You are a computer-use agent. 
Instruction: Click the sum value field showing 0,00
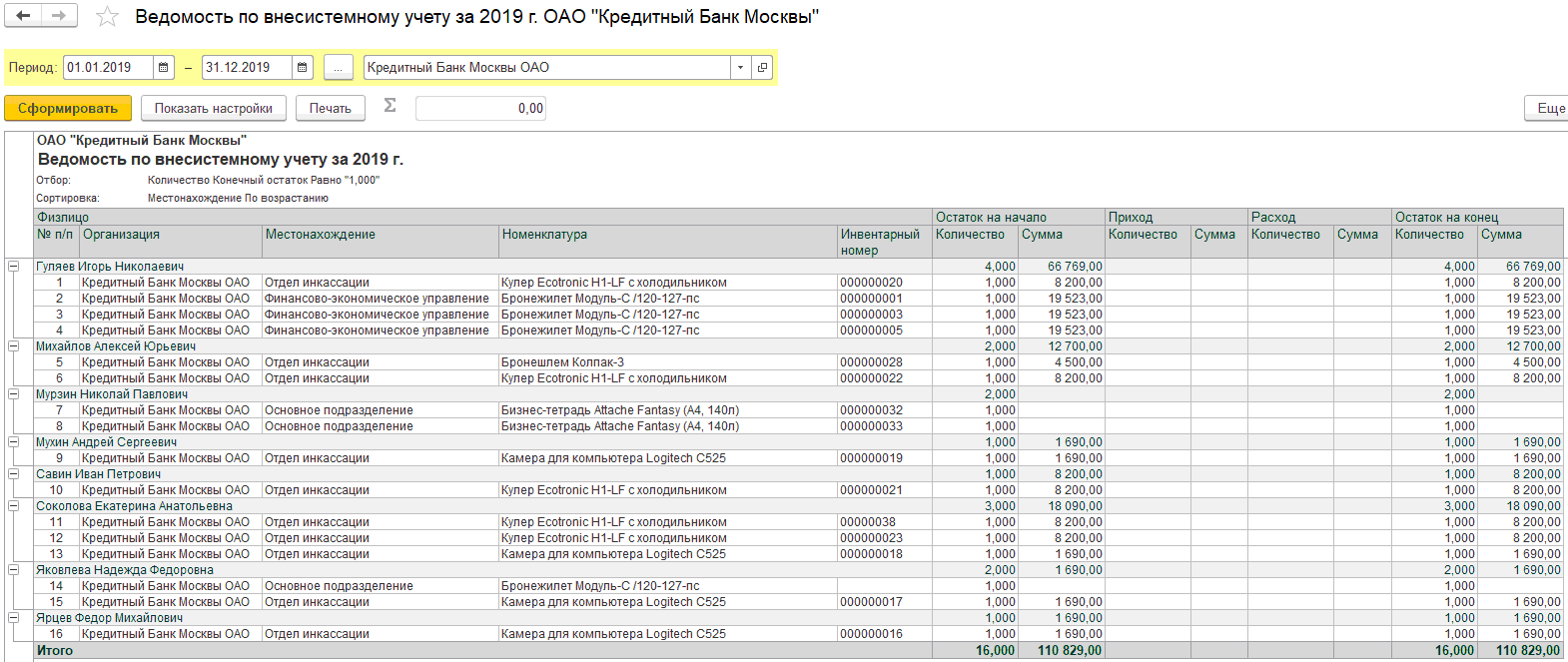pyautogui.click(x=480, y=108)
